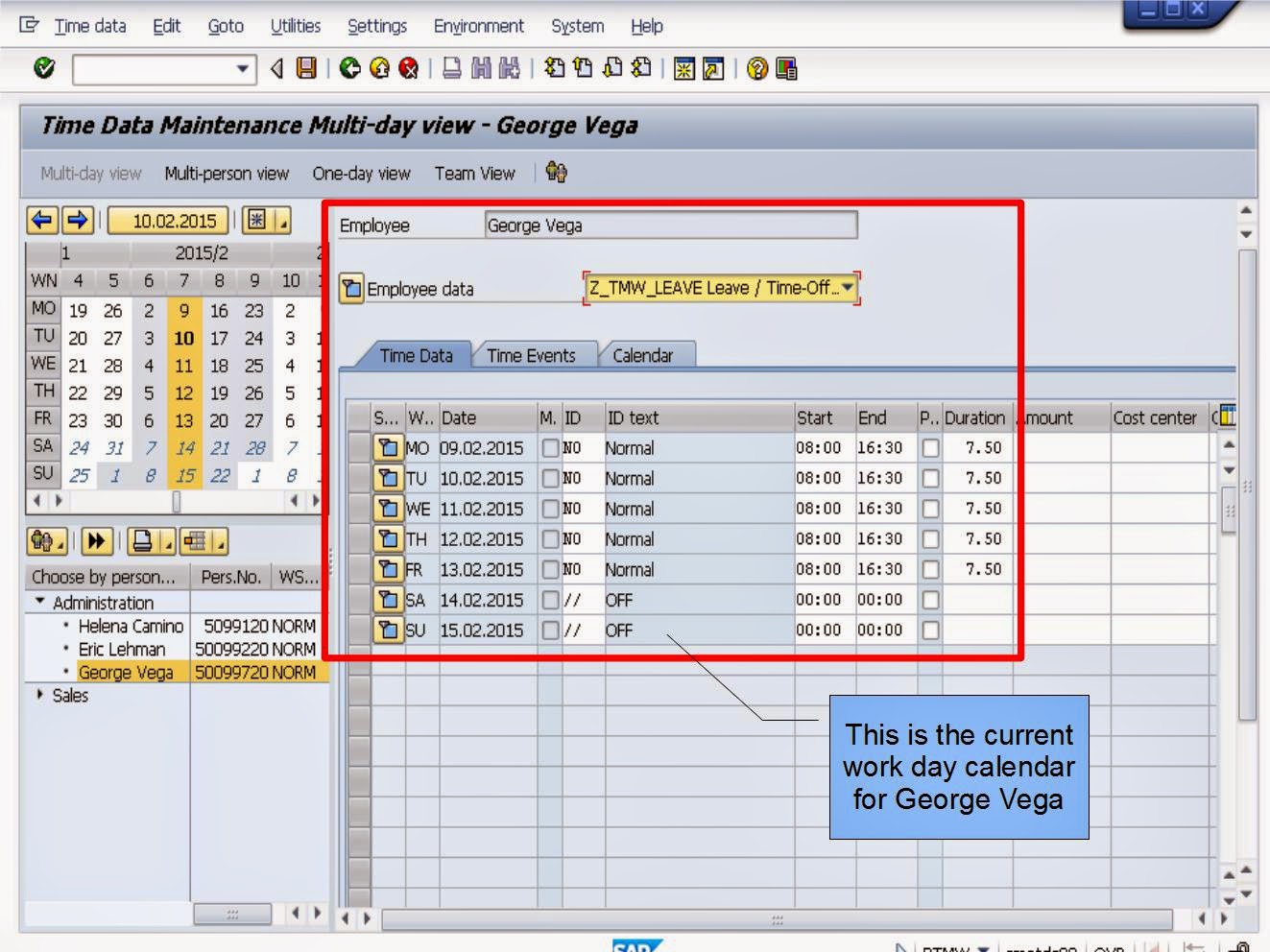Click the Find binoculars icon

[480, 67]
